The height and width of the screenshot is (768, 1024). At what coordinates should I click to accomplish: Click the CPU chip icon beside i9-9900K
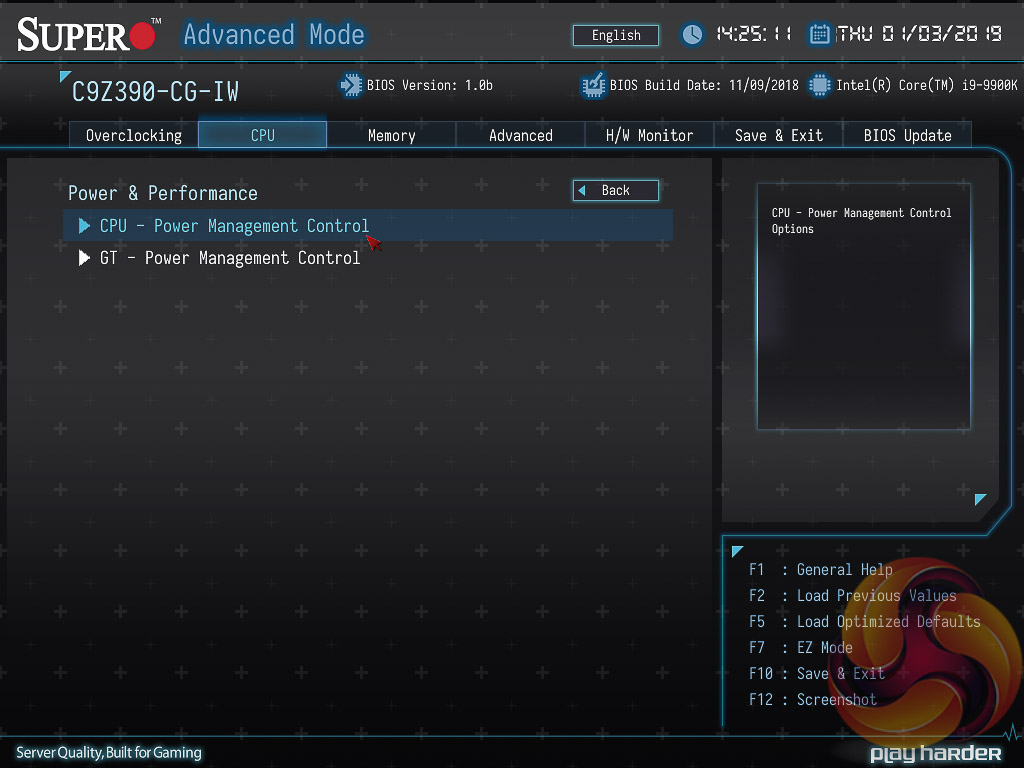pyautogui.click(x=820, y=85)
